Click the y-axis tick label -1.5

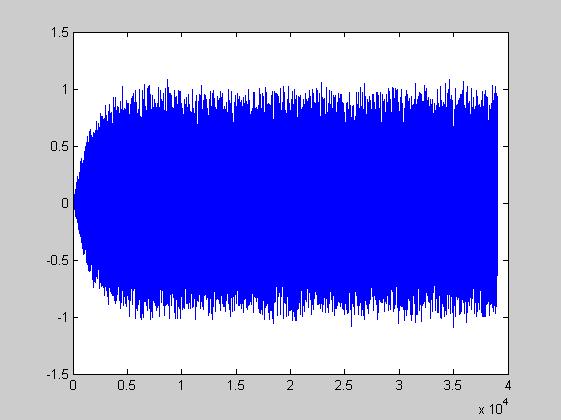tap(58, 375)
